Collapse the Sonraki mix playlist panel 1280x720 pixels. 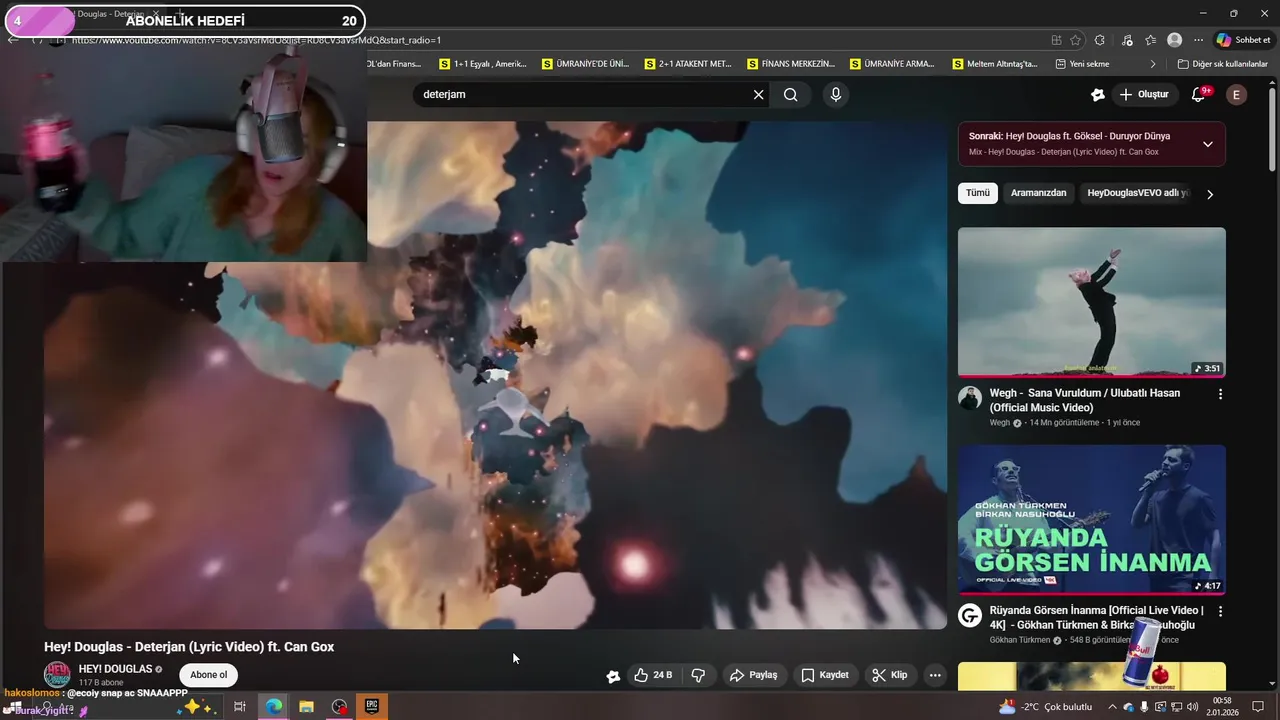tap(1207, 144)
